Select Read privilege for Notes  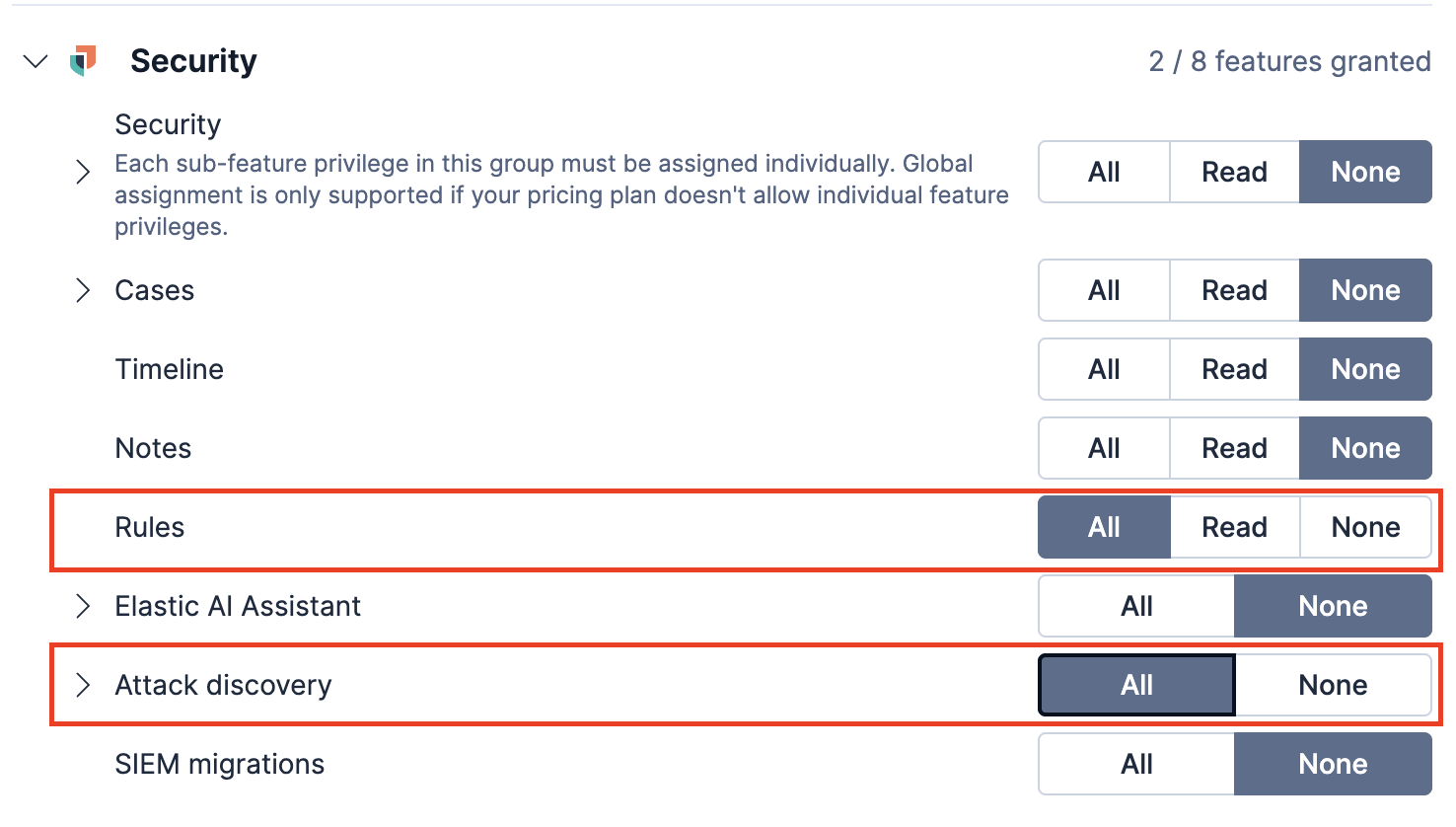[x=1234, y=448]
